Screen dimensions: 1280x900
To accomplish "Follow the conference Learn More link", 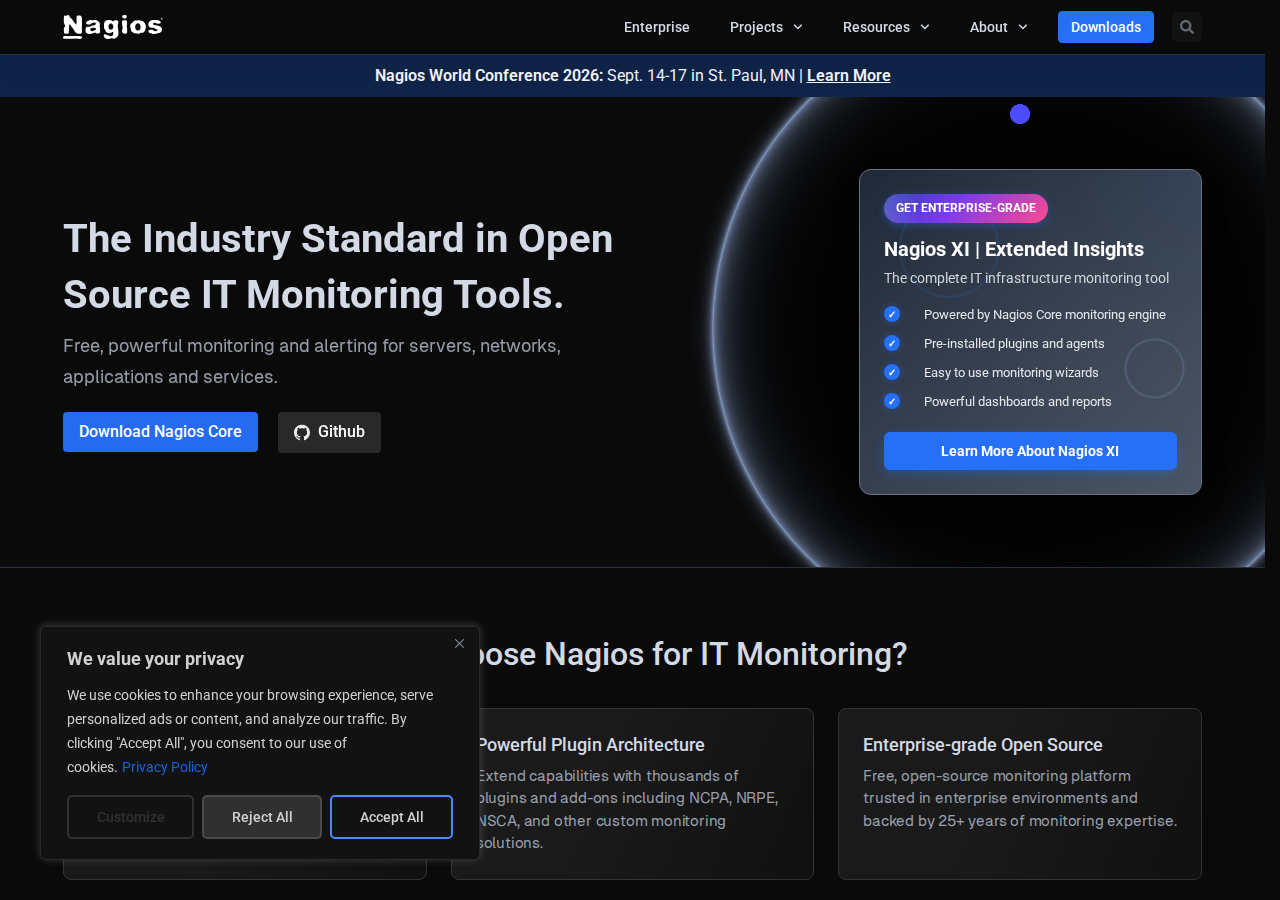I will [x=849, y=76].
